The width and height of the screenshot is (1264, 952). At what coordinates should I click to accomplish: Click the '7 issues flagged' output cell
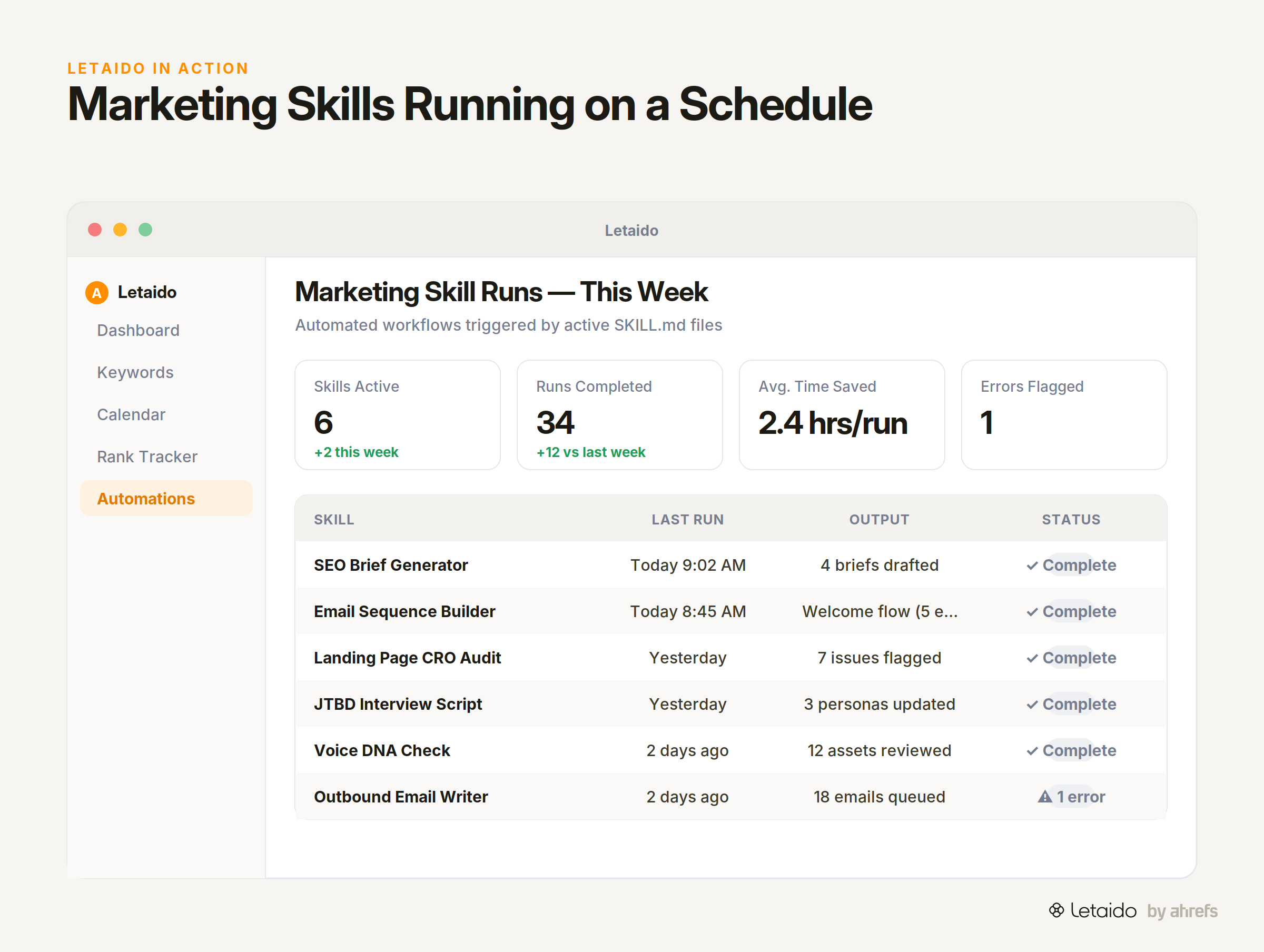[x=880, y=658]
